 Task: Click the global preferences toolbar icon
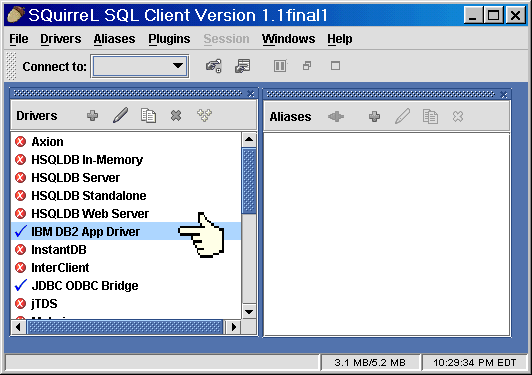(214, 66)
